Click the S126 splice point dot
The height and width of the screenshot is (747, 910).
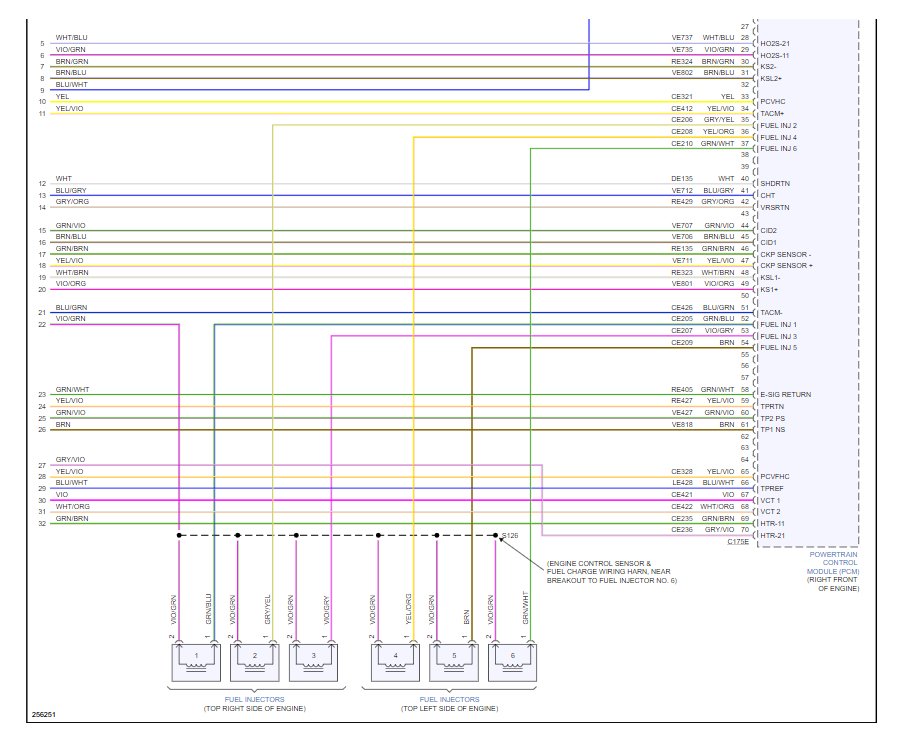pyautogui.click(x=495, y=535)
